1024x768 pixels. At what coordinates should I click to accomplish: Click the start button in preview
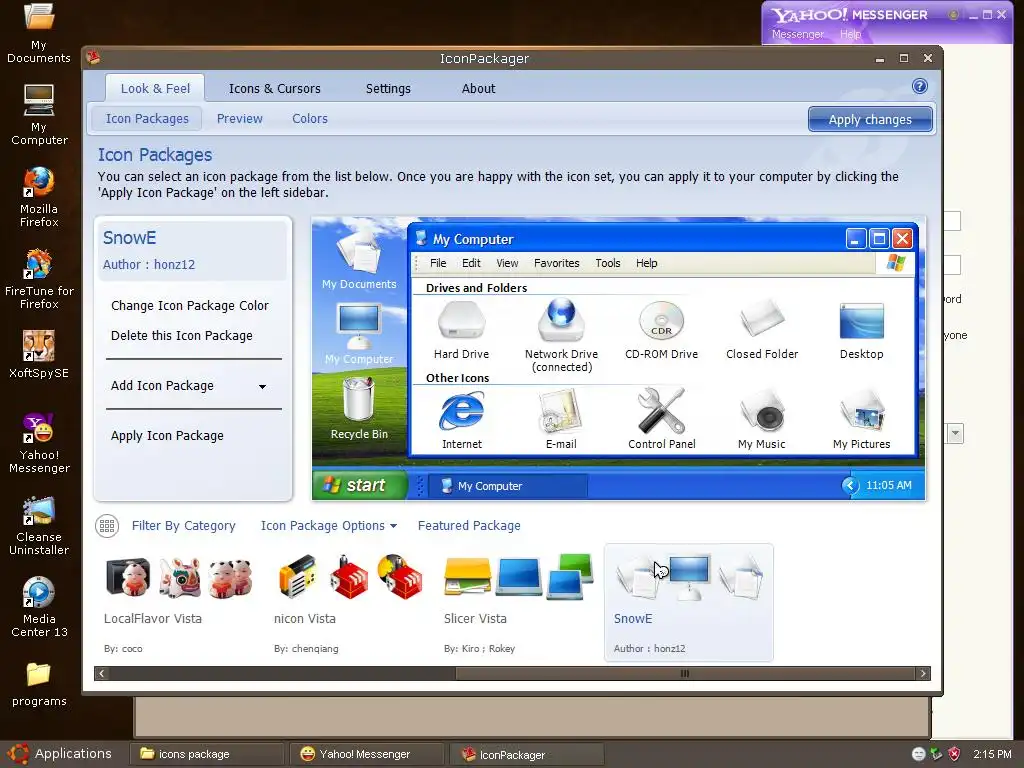360,485
